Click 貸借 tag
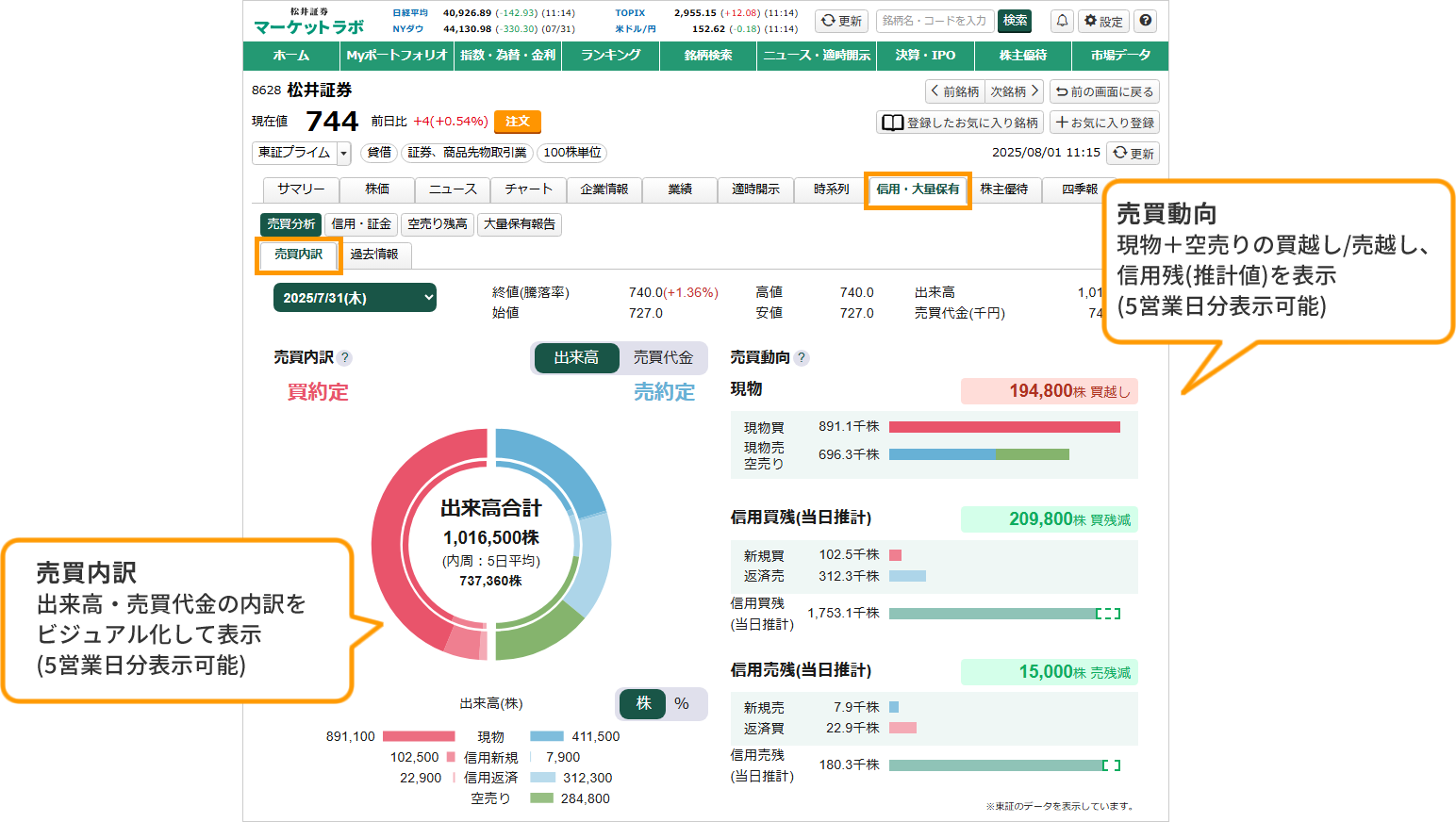1456x822 pixels. [x=379, y=153]
